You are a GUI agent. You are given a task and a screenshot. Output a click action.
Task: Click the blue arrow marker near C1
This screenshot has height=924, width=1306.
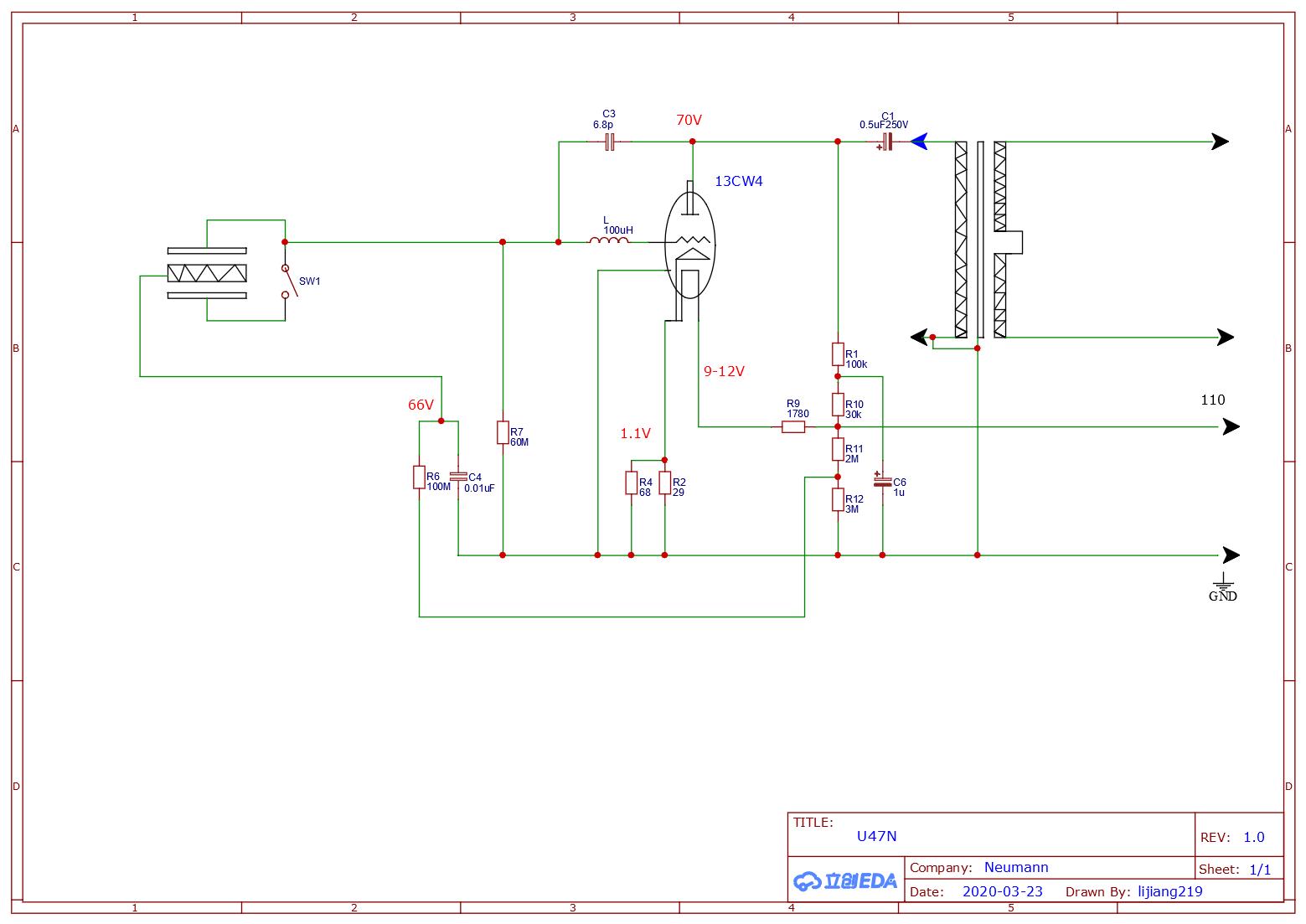coord(919,142)
